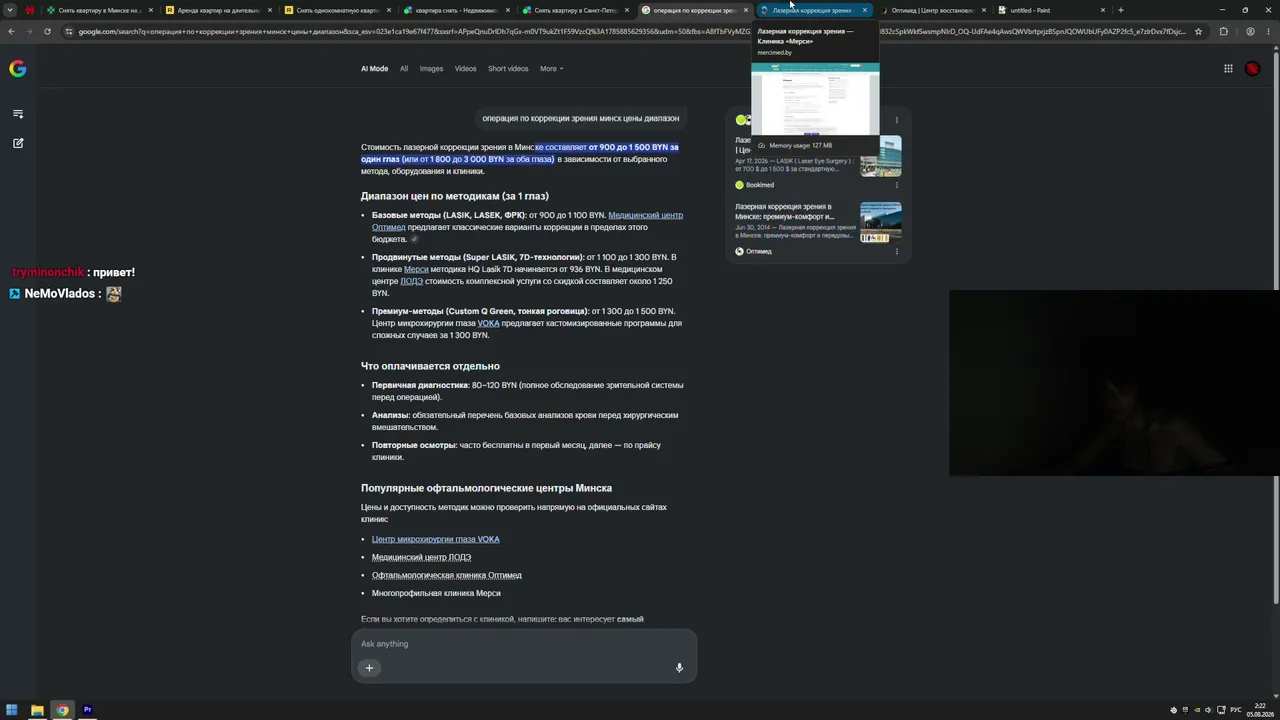Switch to Chrome in the taskbar
The image size is (1280, 720).
point(62,710)
